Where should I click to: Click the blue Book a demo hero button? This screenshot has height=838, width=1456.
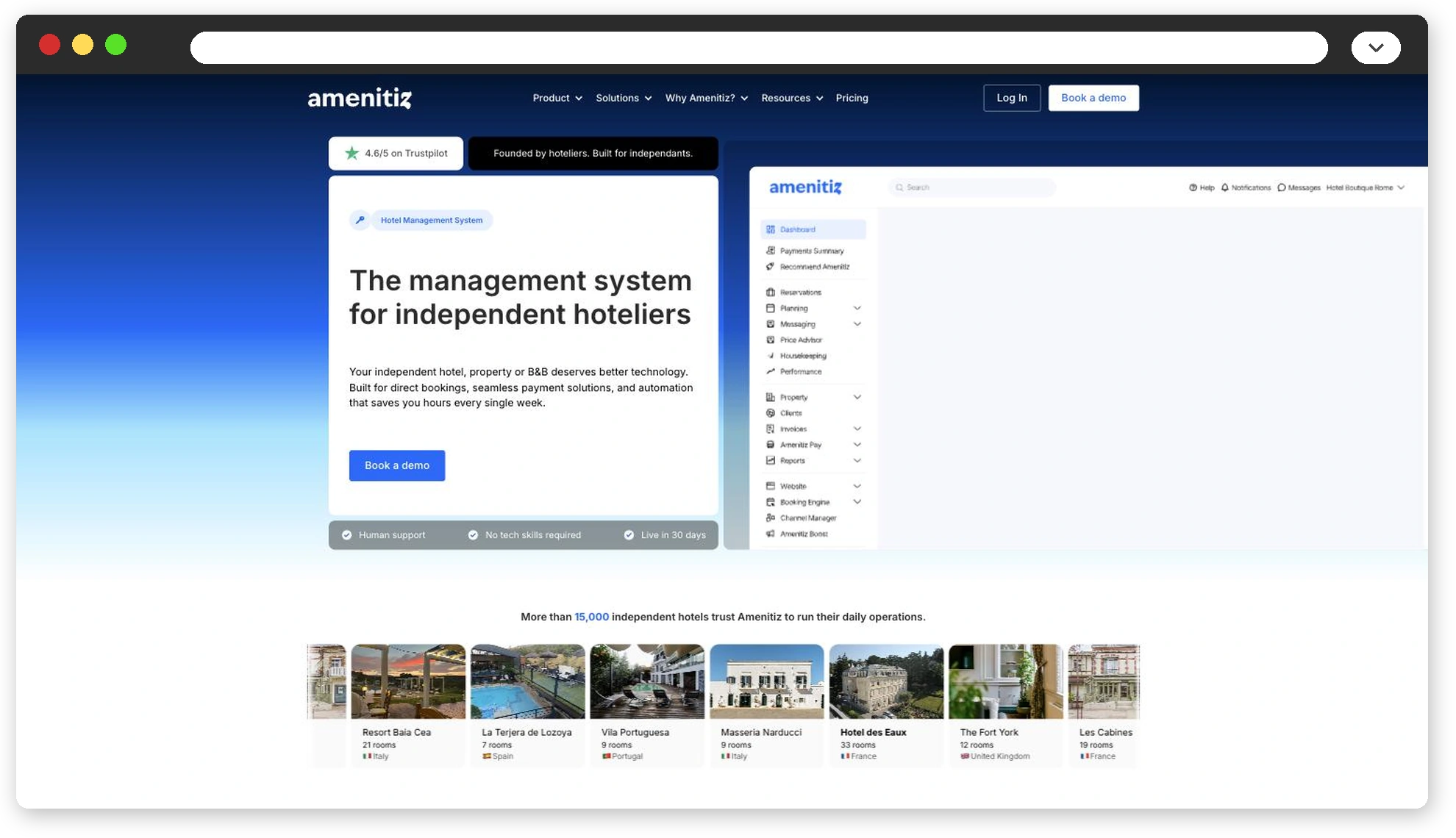pyautogui.click(x=397, y=465)
